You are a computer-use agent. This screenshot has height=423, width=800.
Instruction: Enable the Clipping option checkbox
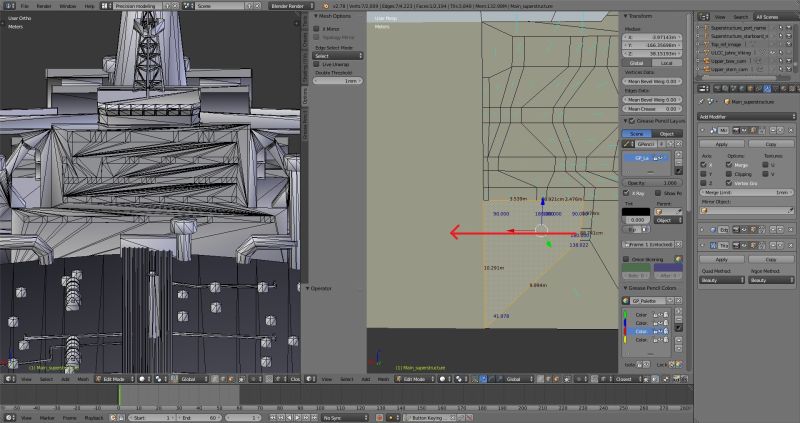click(x=729, y=174)
